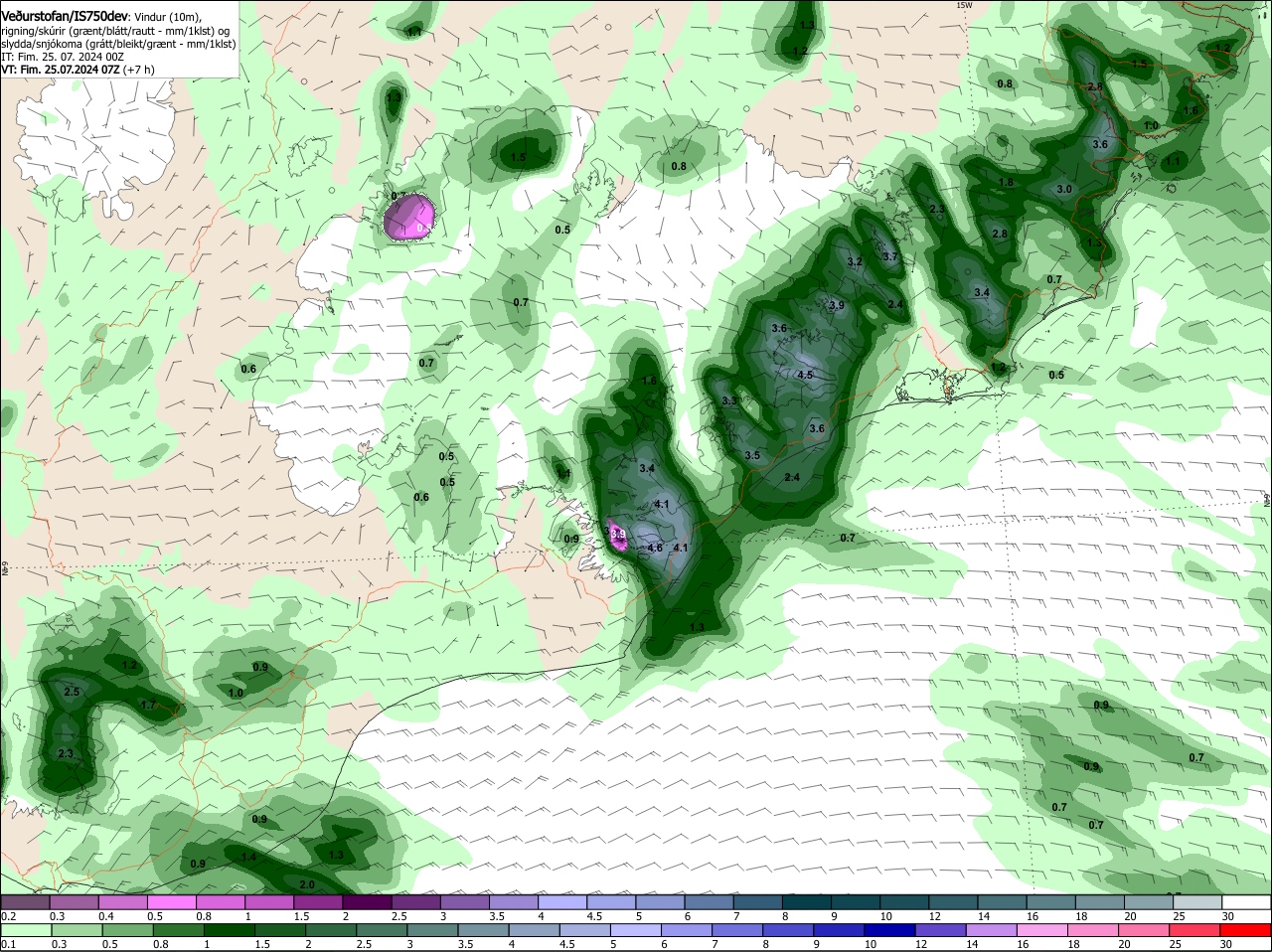This screenshot has width=1272, height=952.
Task: Click the 30 label in rain legend row
Action: point(1226,944)
